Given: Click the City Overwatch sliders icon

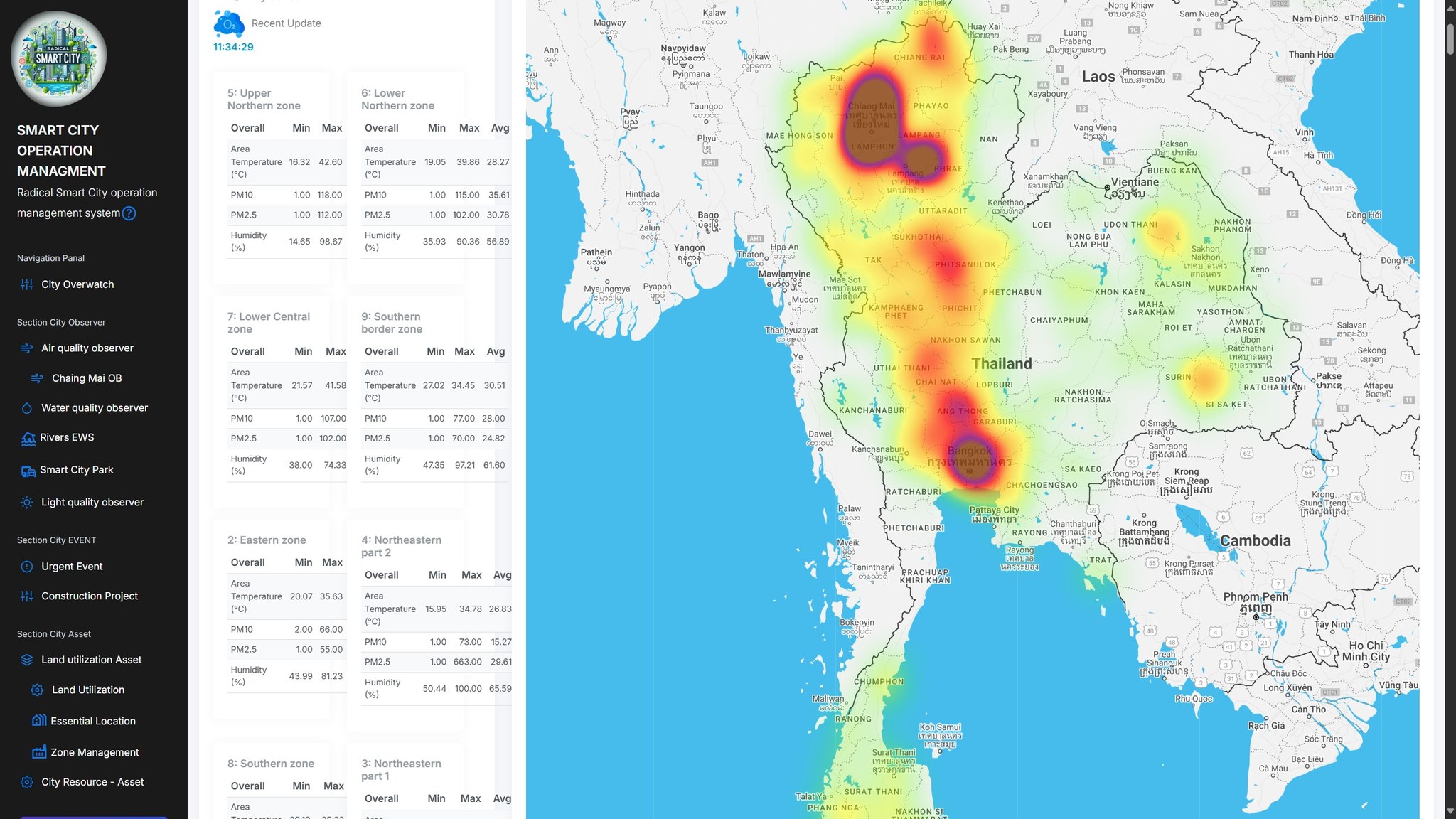Looking at the screenshot, I should 27,284.
